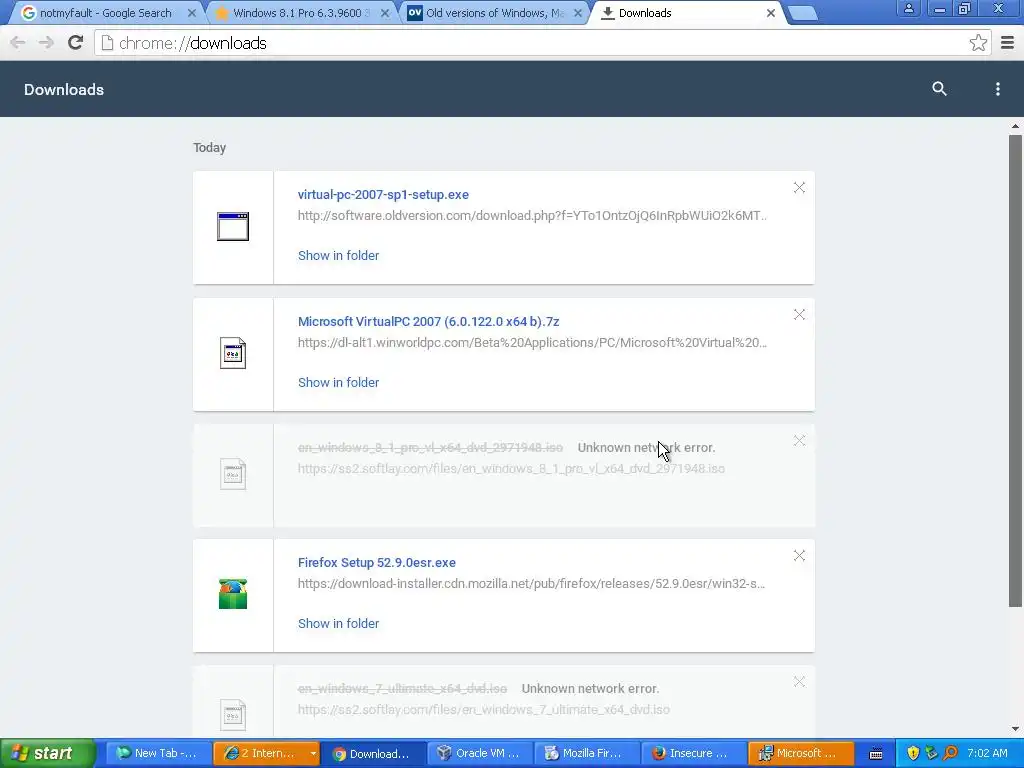Click the oldversion.com download URL

(532, 216)
